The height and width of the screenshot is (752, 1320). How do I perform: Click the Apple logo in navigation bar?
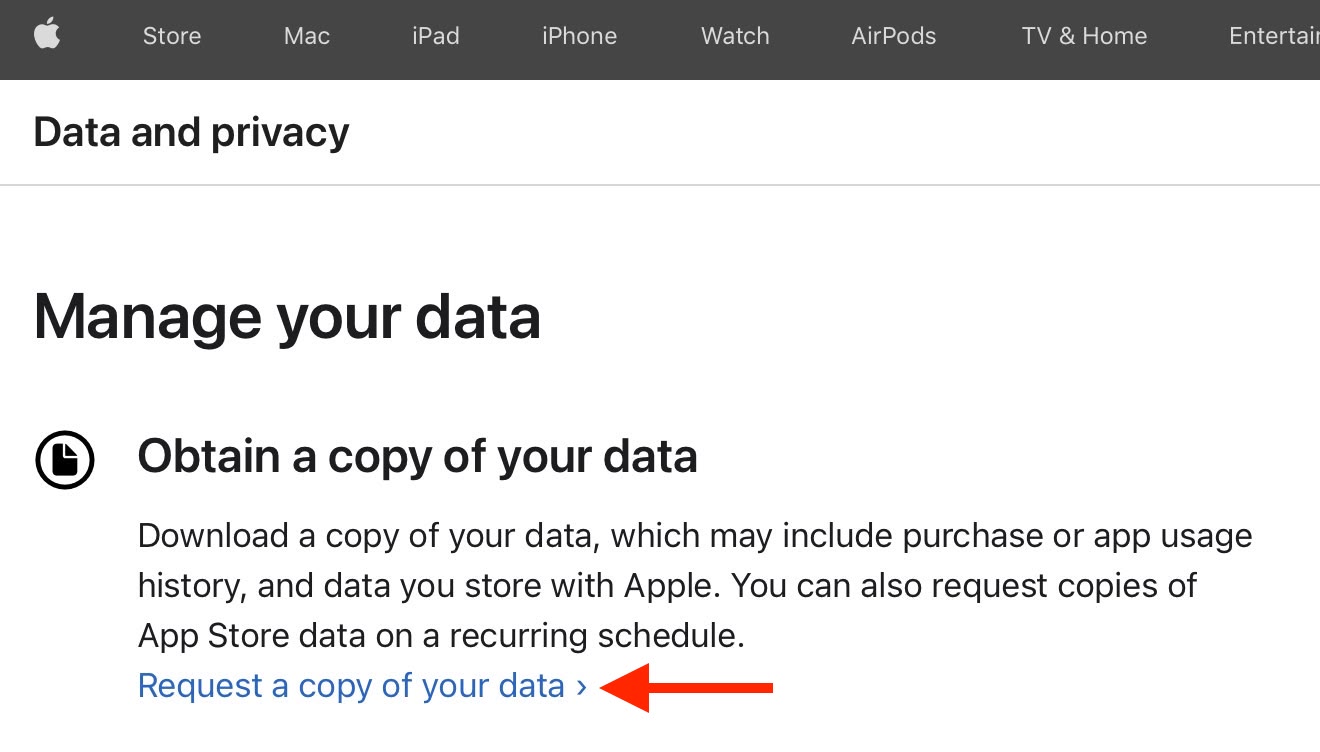(x=47, y=35)
